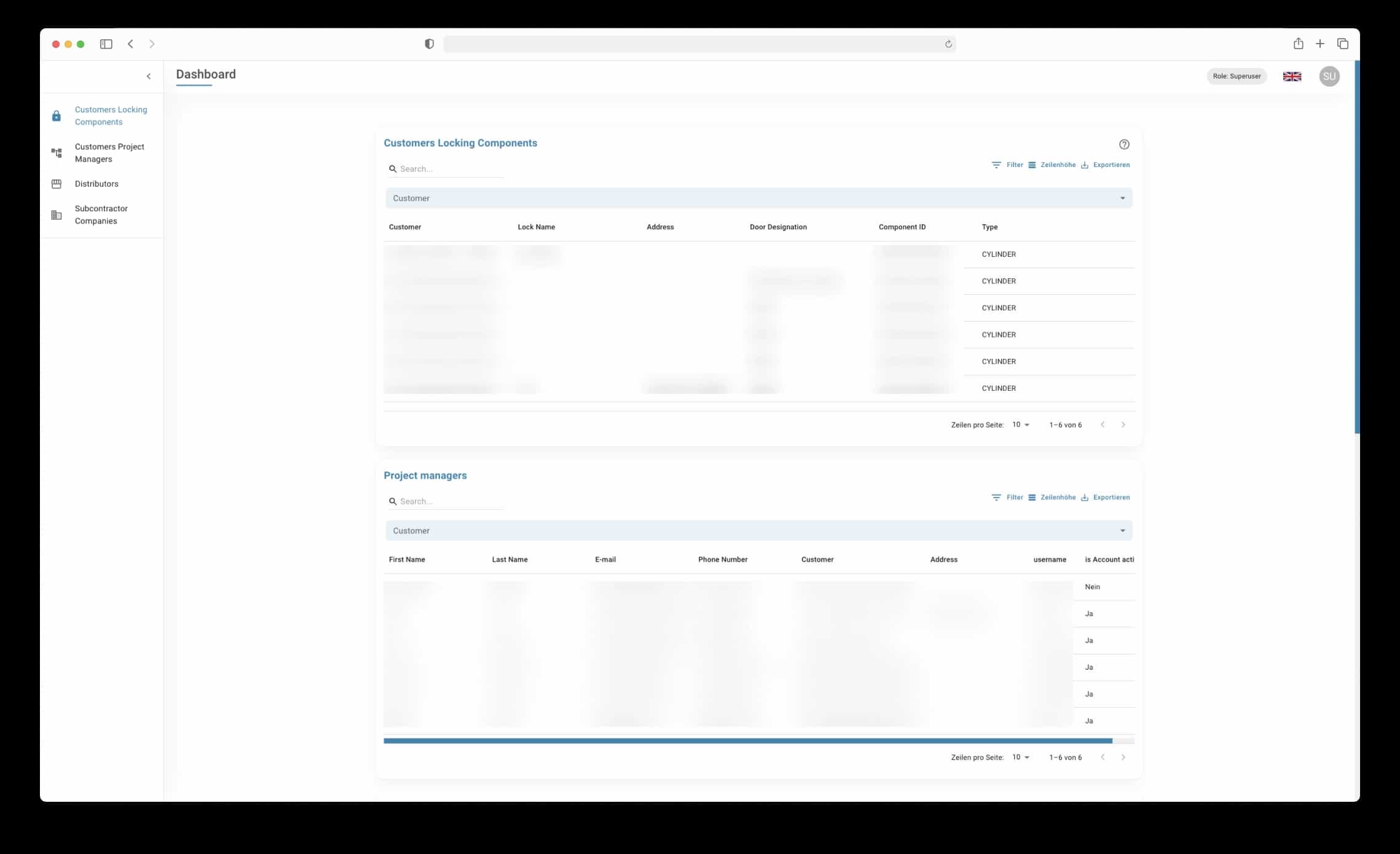Expand Customer dropdown in Project managers
This screenshot has width=1400, height=854.
[759, 530]
